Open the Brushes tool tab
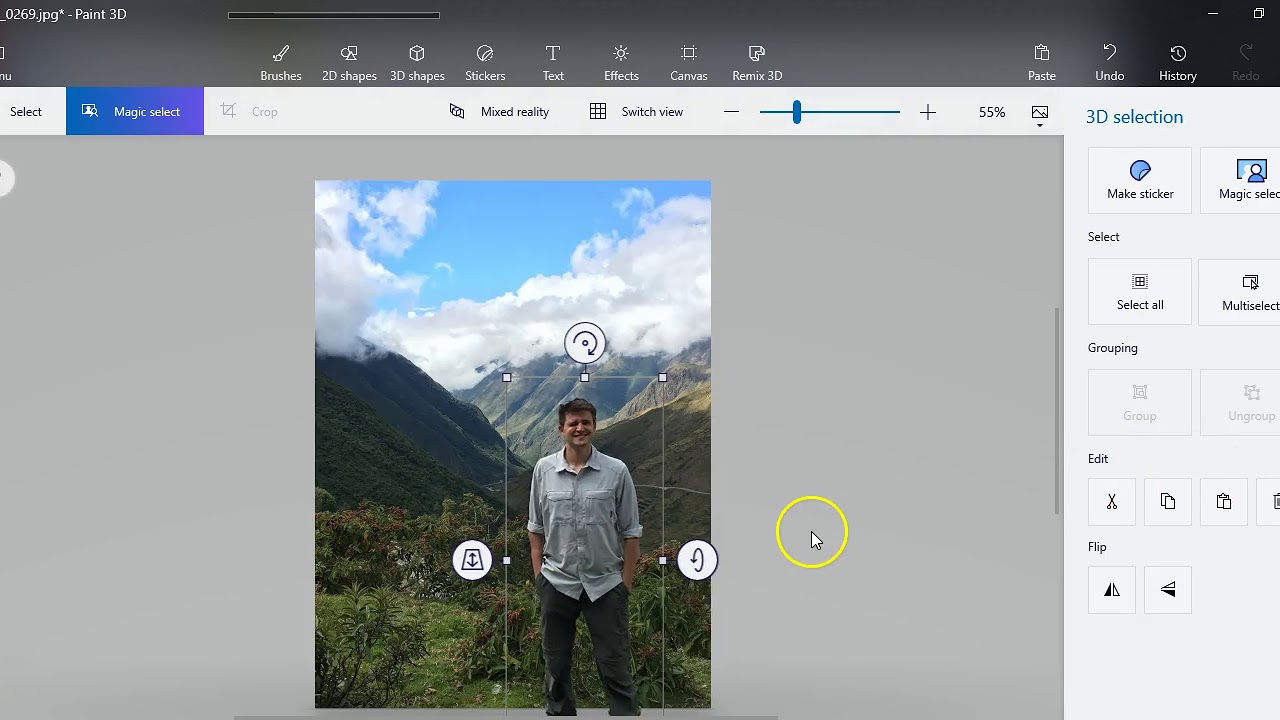Image resolution: width=1280 pixels, height=720 pixels. [281, 63]
